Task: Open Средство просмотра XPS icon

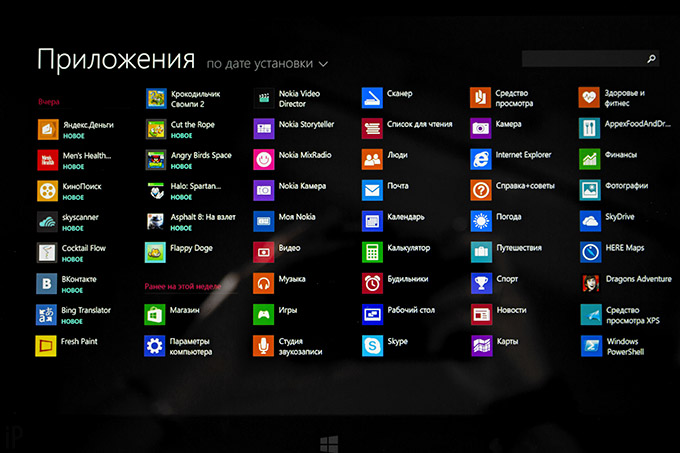Action: [x=592, y=315]
